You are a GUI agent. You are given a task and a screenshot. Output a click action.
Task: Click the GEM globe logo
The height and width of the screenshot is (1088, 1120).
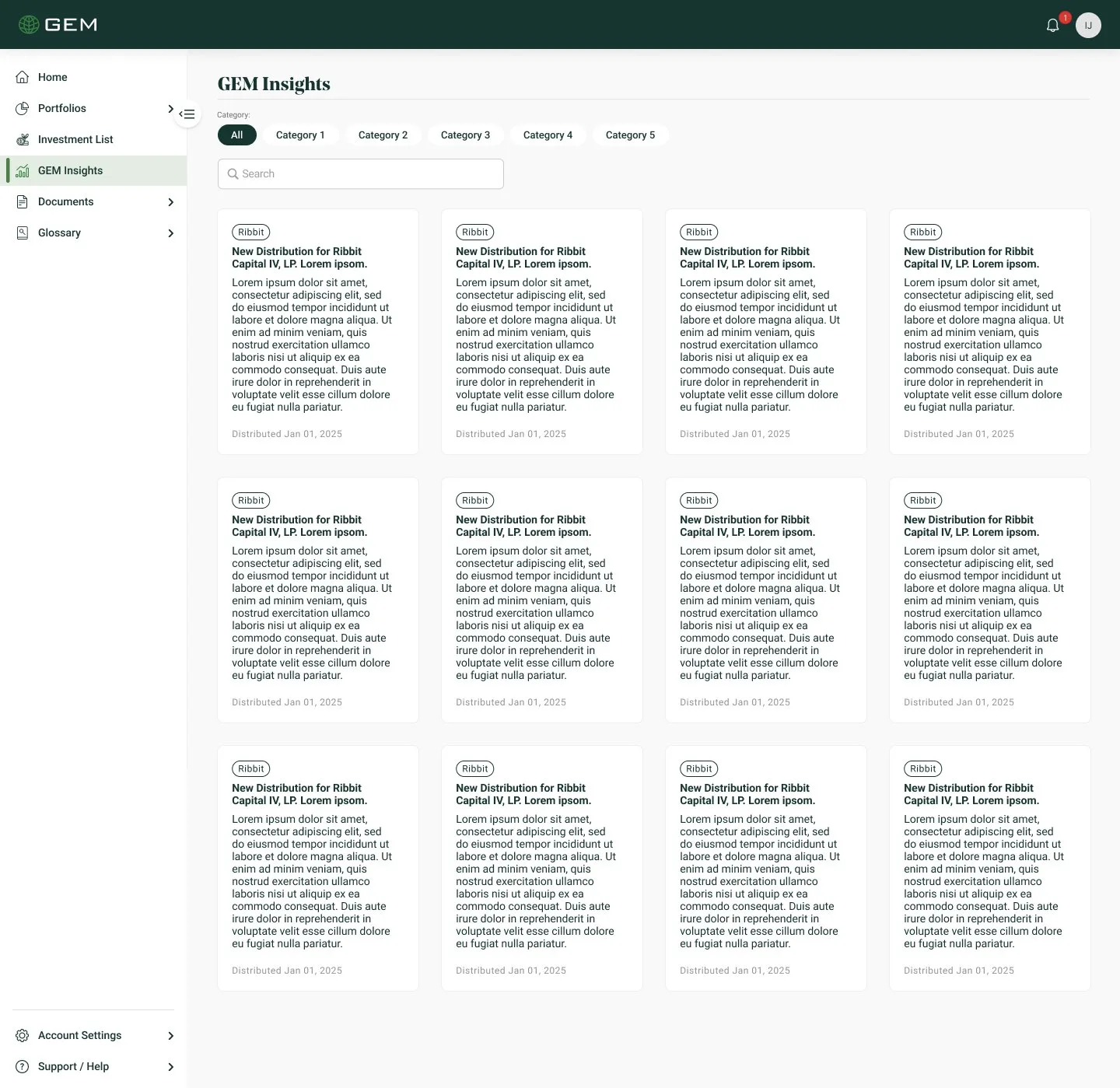tap(29, 25)
